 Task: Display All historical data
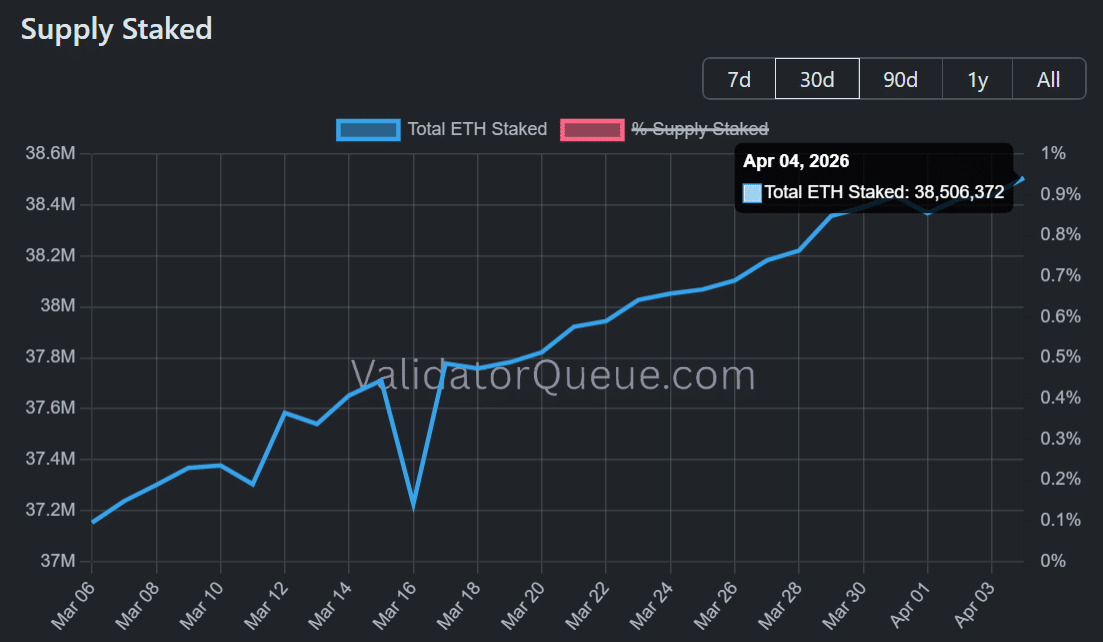pos(1048,79)
